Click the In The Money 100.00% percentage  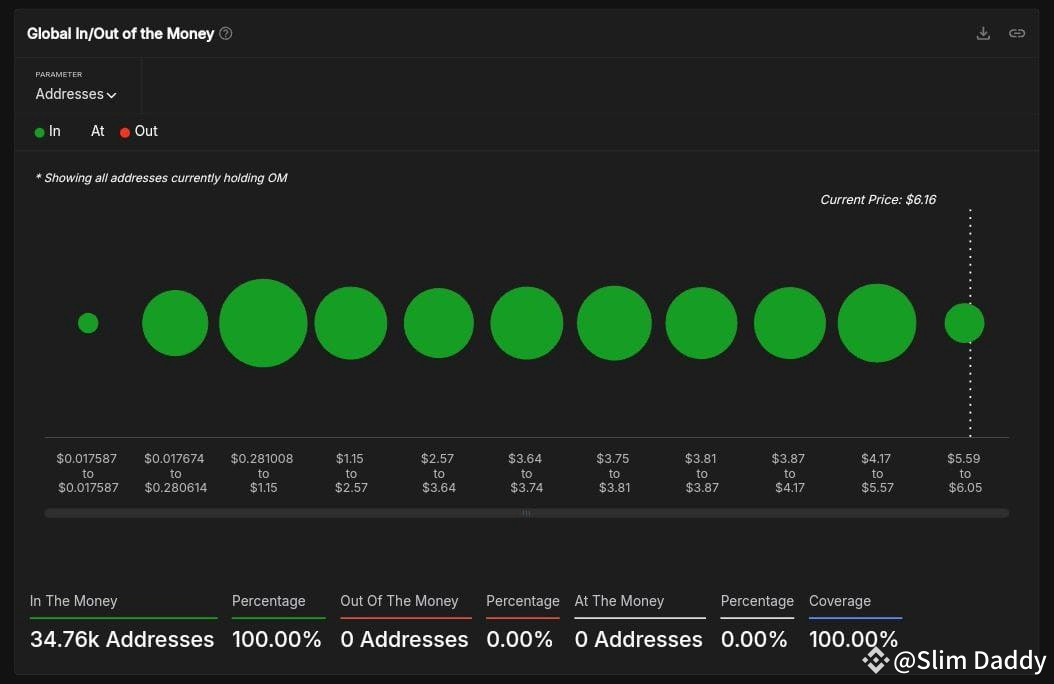pyautogui.click(x=276, y=639)
